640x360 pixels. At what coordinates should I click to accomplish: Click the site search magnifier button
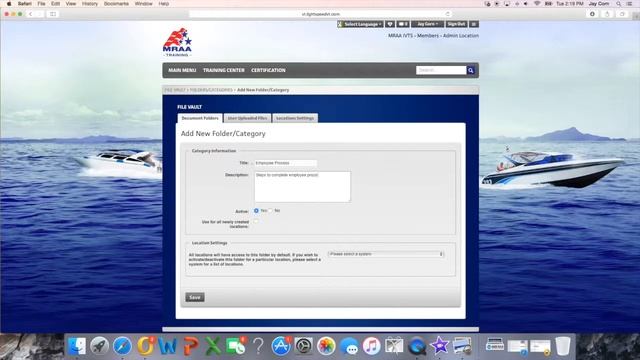click(471, 70)
